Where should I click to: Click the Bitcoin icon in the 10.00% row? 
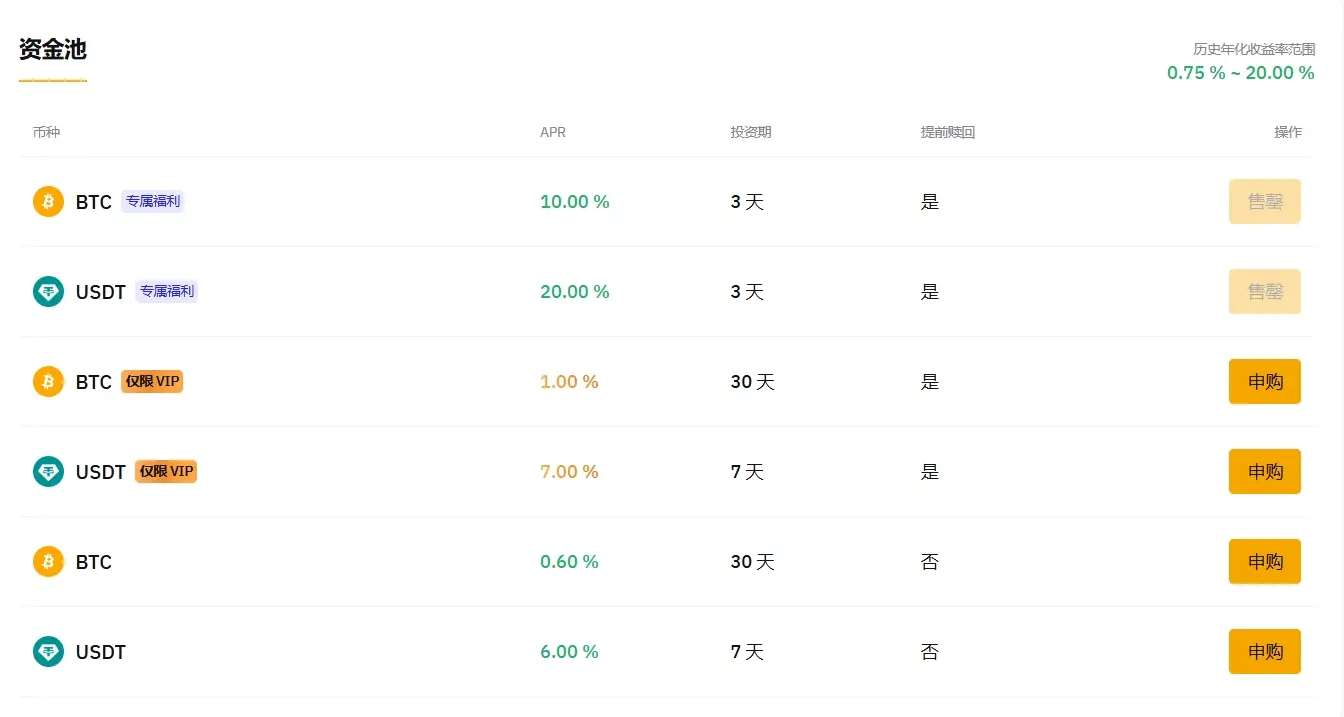pos(48,201)
